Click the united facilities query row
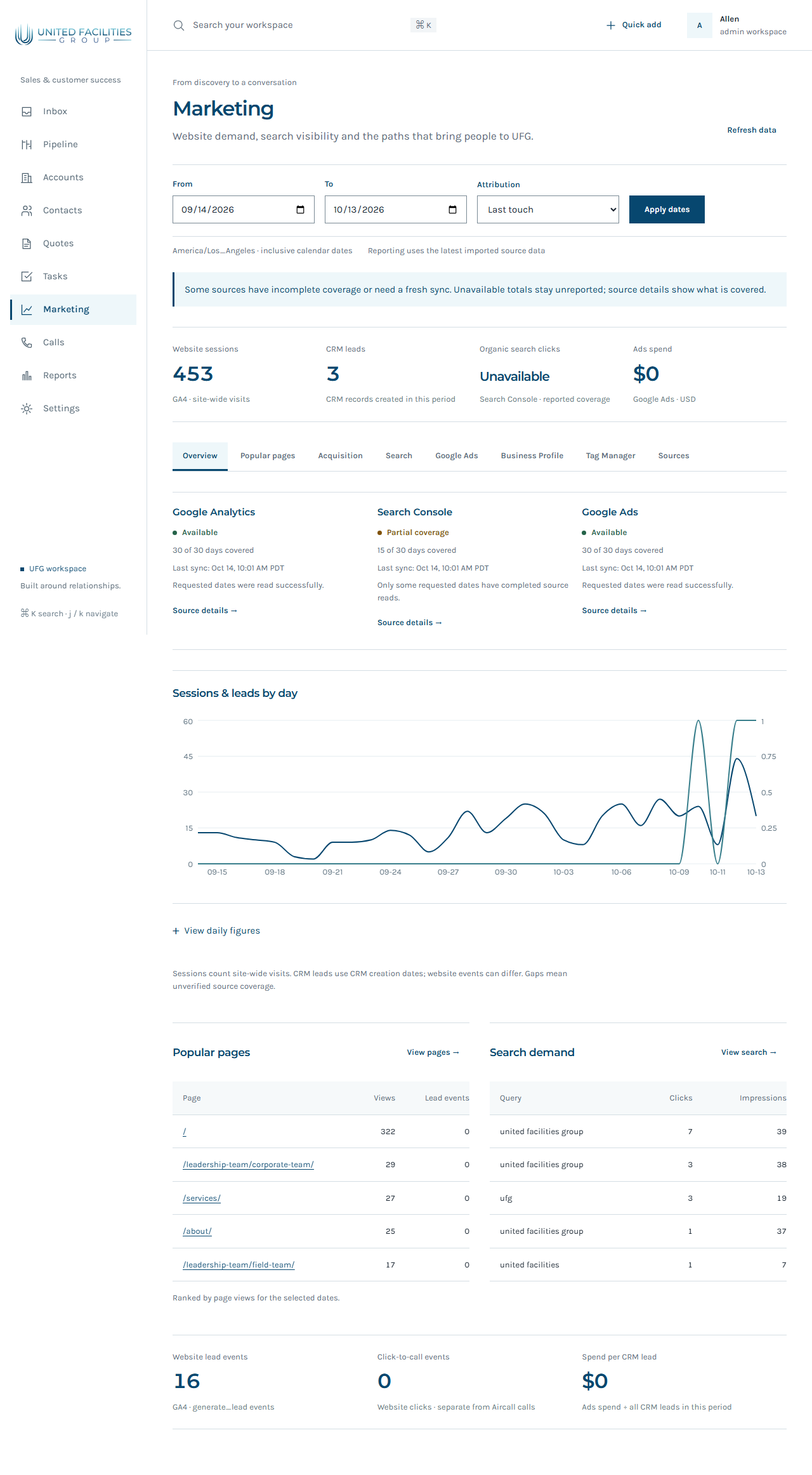 click(x=638, y=1265)
